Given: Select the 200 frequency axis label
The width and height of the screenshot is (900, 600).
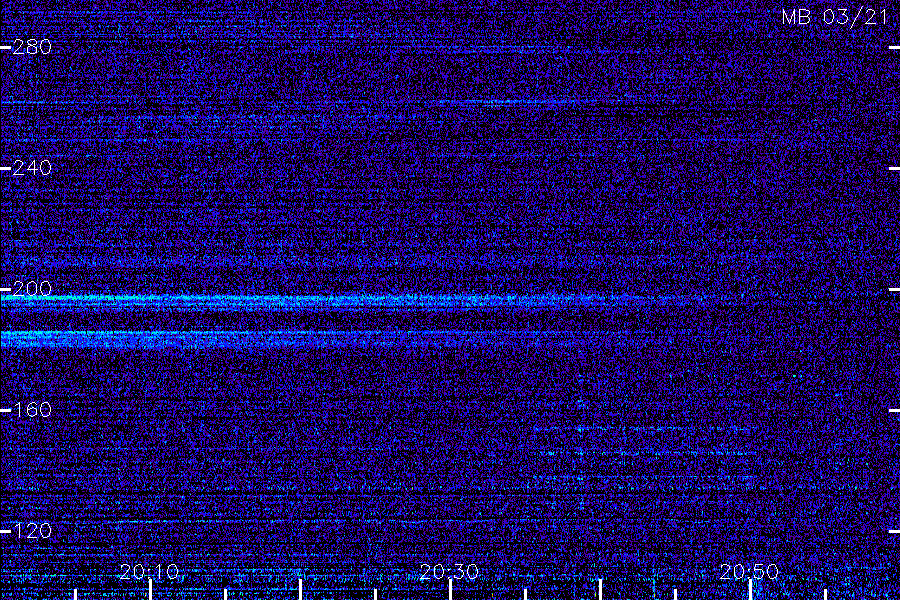Looking at the screenshot, I should coord(32,289).
